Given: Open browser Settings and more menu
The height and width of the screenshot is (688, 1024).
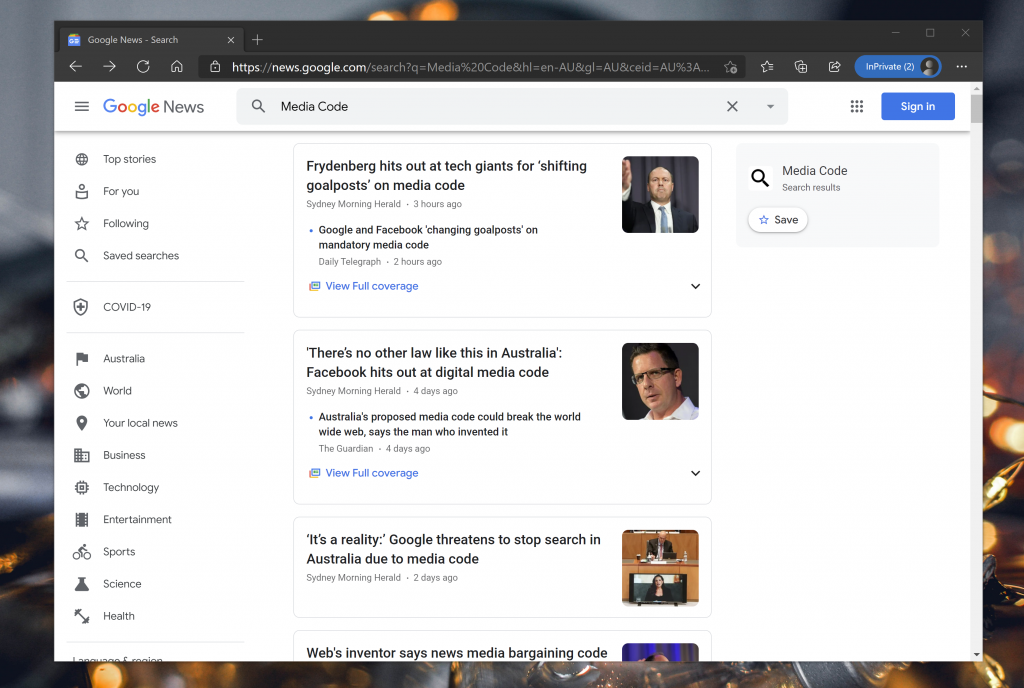Looking at the screenshot, I should [x=961, y=67].
